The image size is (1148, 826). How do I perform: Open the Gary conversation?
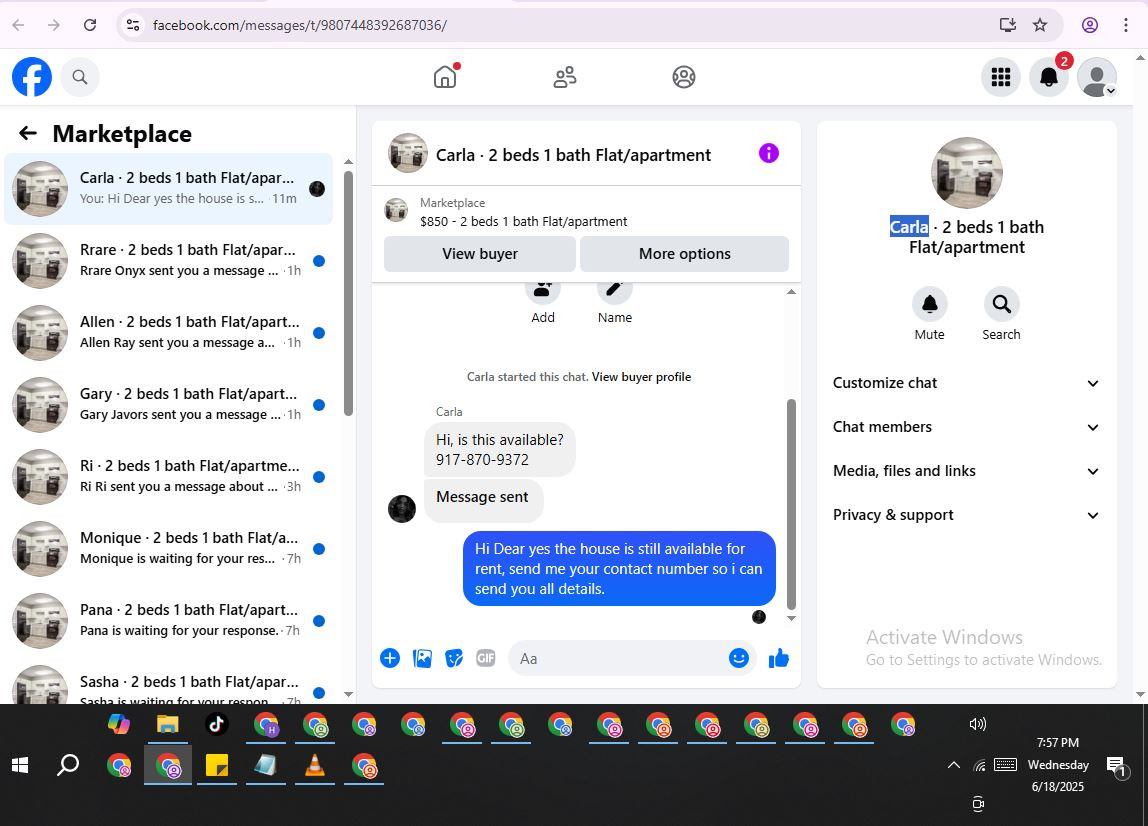click(x=168, y=404)
